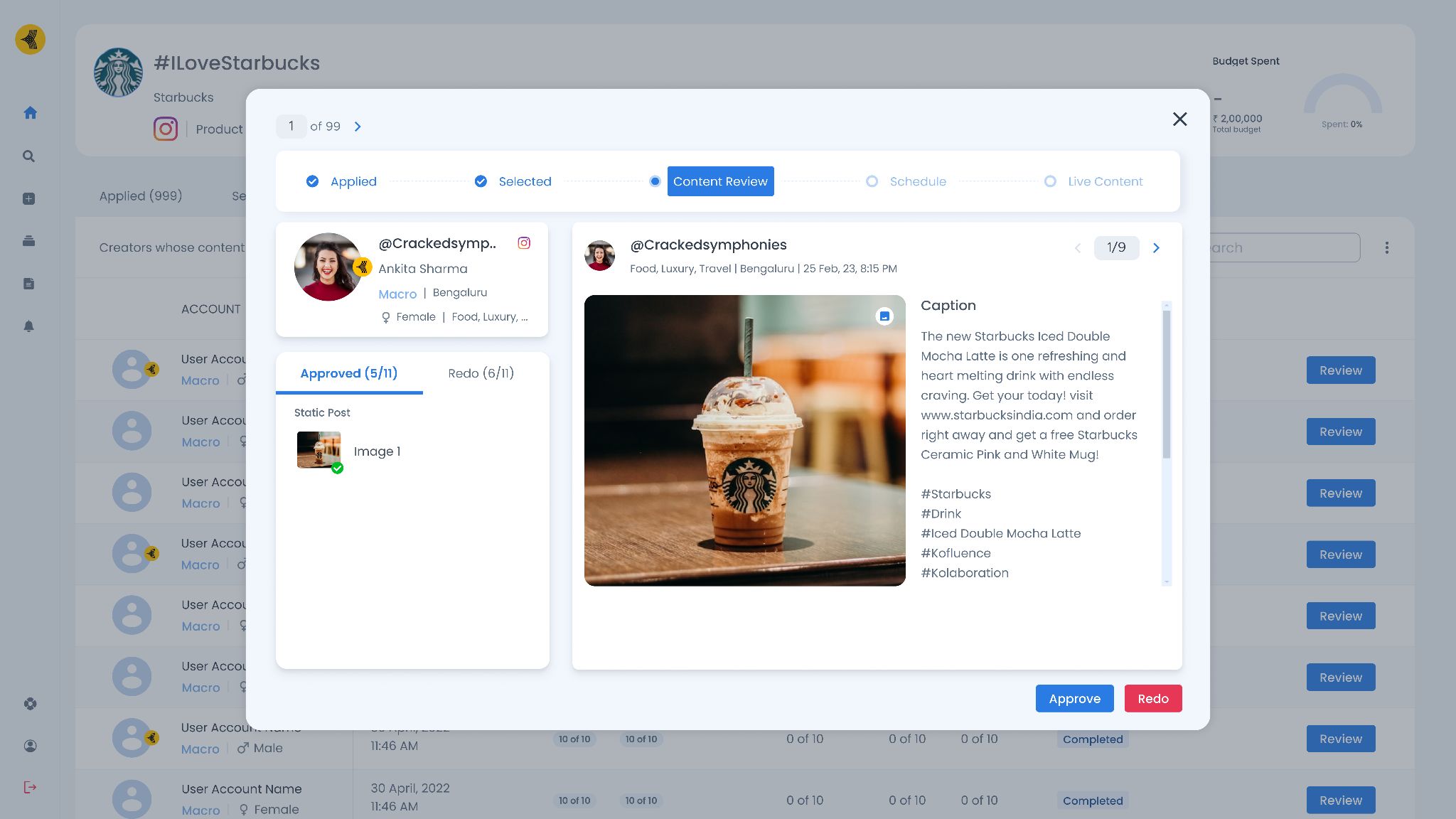The height and width of the screenshot is (819, 1456).
Task: Show the next content item of 9
Action: [x=1156, y=248]
